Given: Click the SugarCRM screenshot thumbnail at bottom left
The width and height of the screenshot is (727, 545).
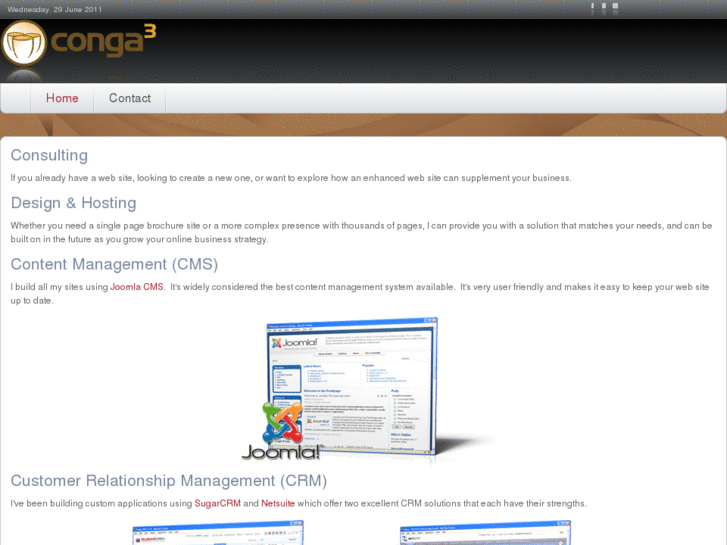Looking at the screenshot, I should click(x=218, y=533).
